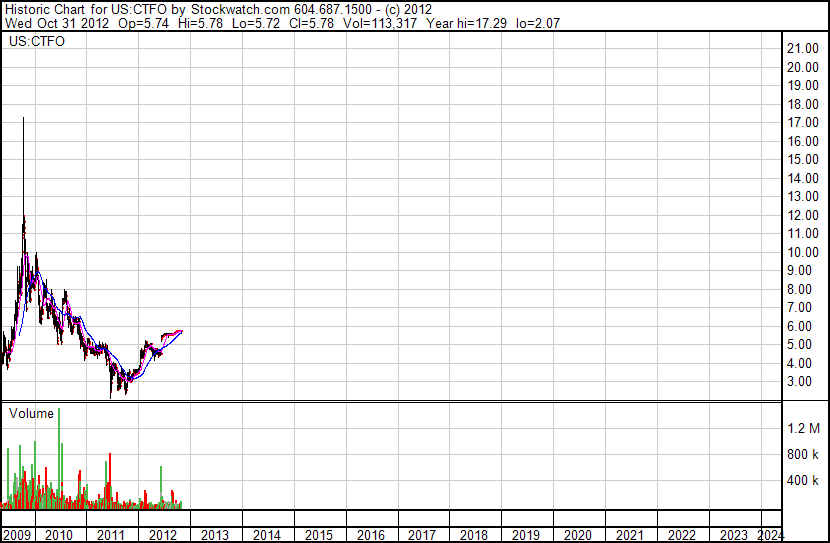This screenshot has height=543, width=830.
Task: Click the phone number 604.687.1500 in title
Action: click(x=333, y=10)
